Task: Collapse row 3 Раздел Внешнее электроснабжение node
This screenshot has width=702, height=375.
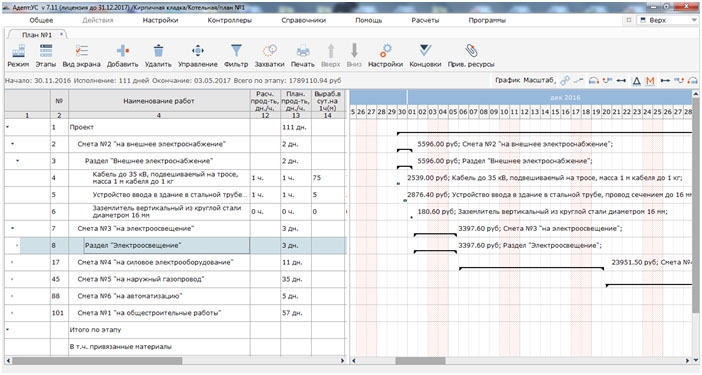Action: coord(17,161)
